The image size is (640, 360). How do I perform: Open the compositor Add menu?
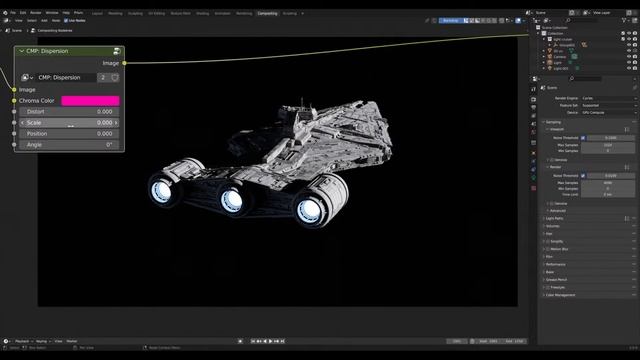point(44,20)
